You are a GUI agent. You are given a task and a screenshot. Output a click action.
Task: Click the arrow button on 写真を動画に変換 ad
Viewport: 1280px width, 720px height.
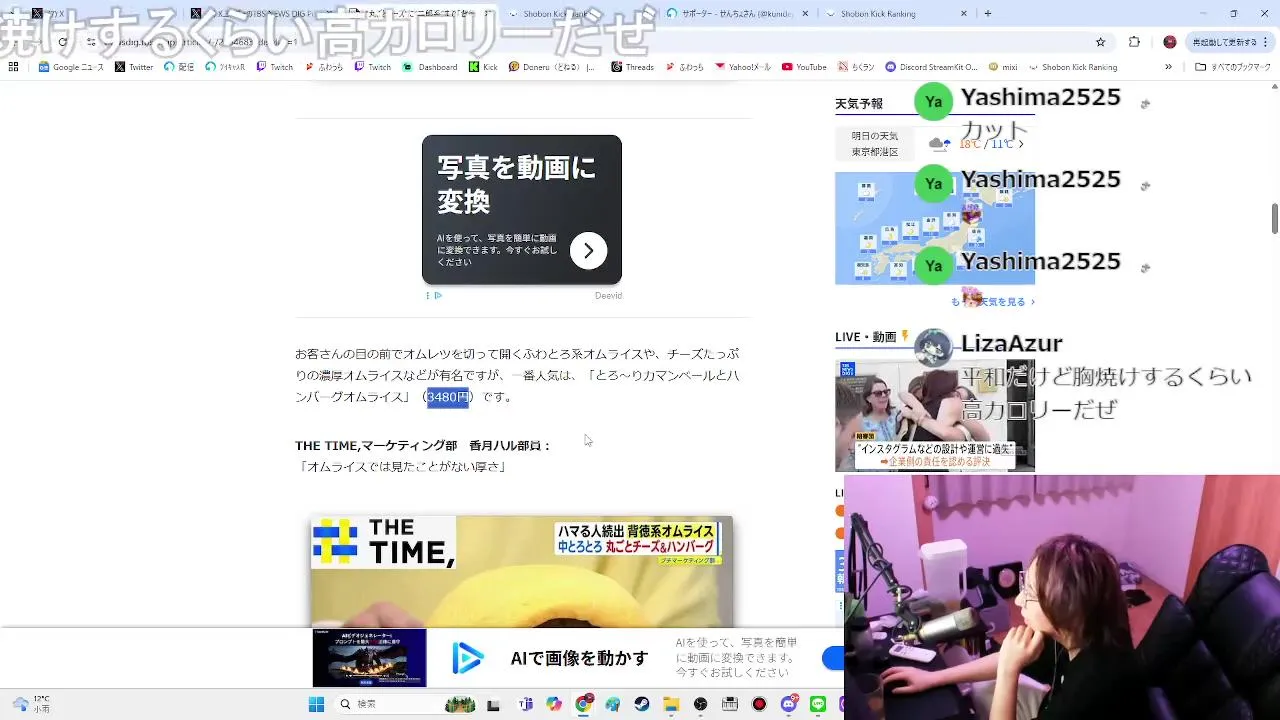click(x=589, y=250)
